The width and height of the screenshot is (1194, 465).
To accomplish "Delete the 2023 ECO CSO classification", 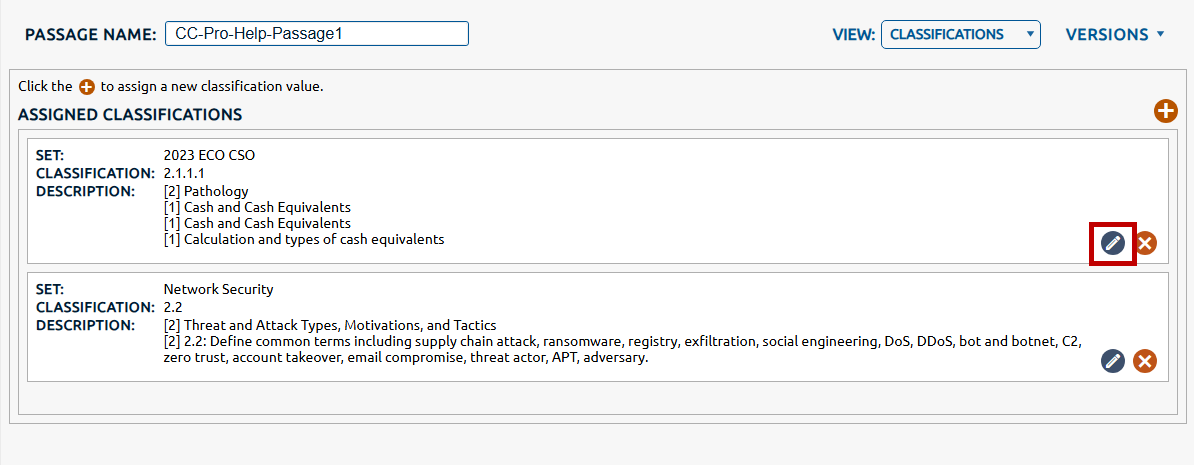I will [x=1145, y=243].
